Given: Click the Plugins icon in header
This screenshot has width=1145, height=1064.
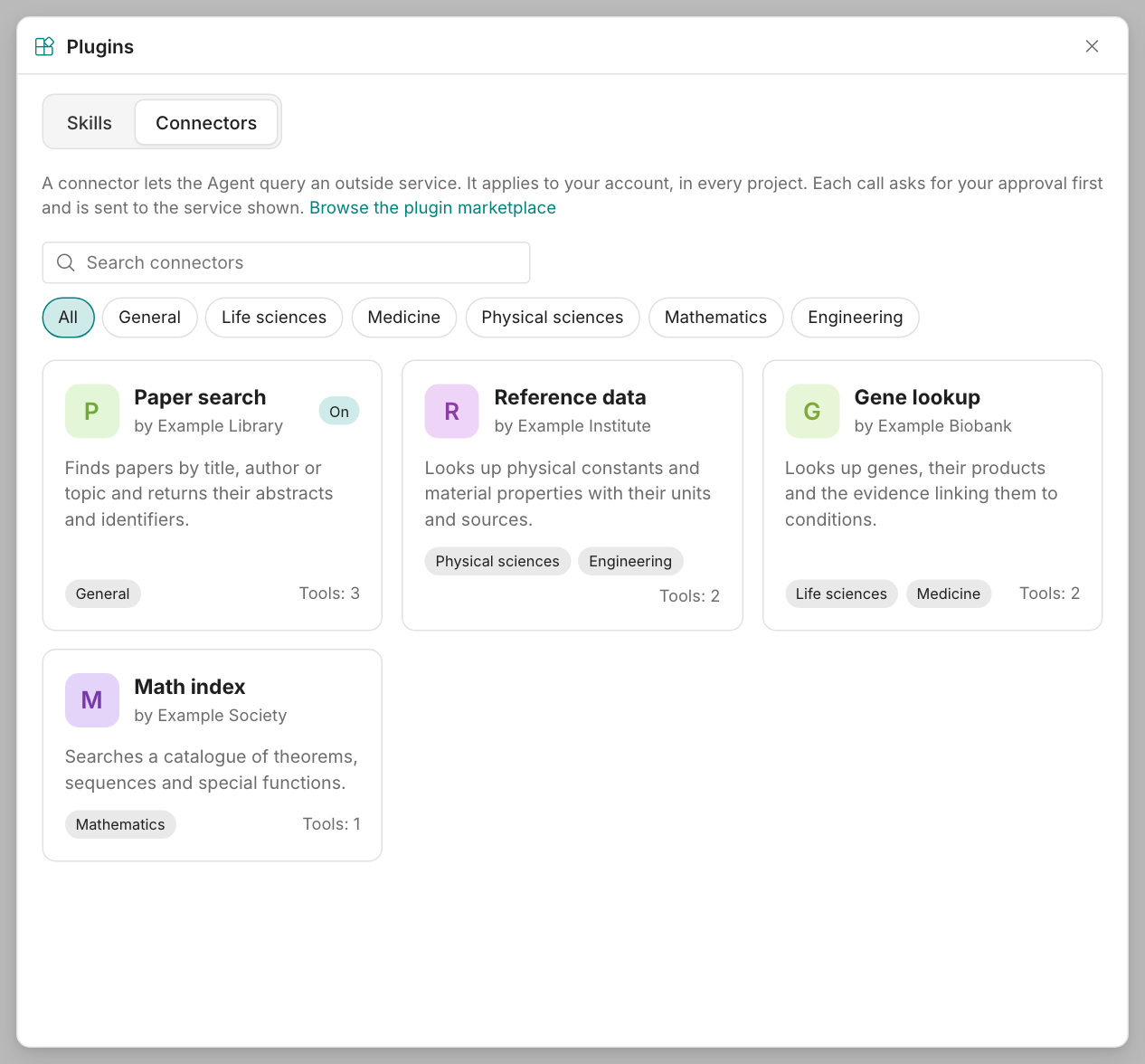Looking at the screenshot, I should point(44,46).
